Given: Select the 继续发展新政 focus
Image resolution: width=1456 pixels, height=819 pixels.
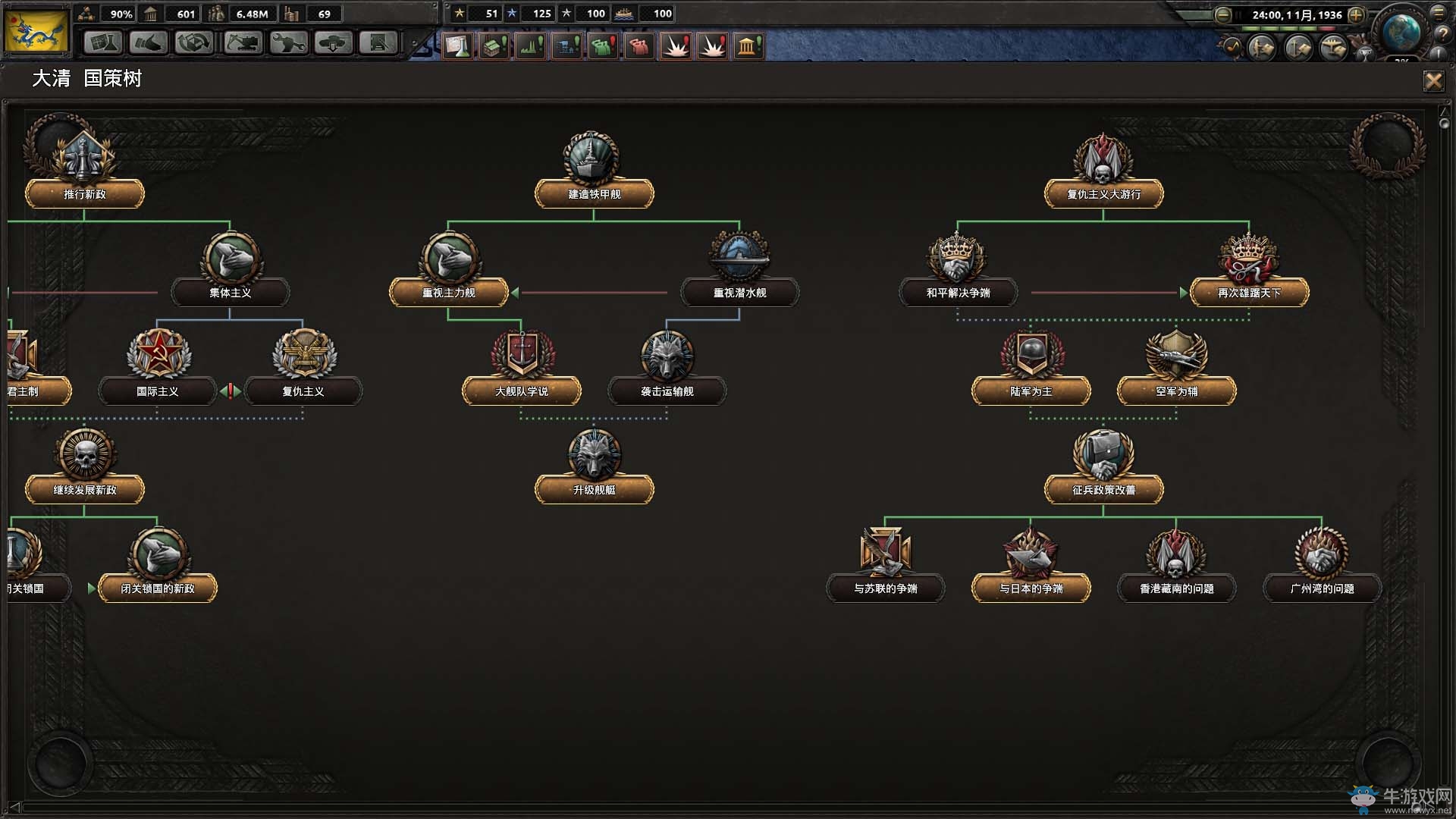Looking at the screenshot, I should 85,490.
